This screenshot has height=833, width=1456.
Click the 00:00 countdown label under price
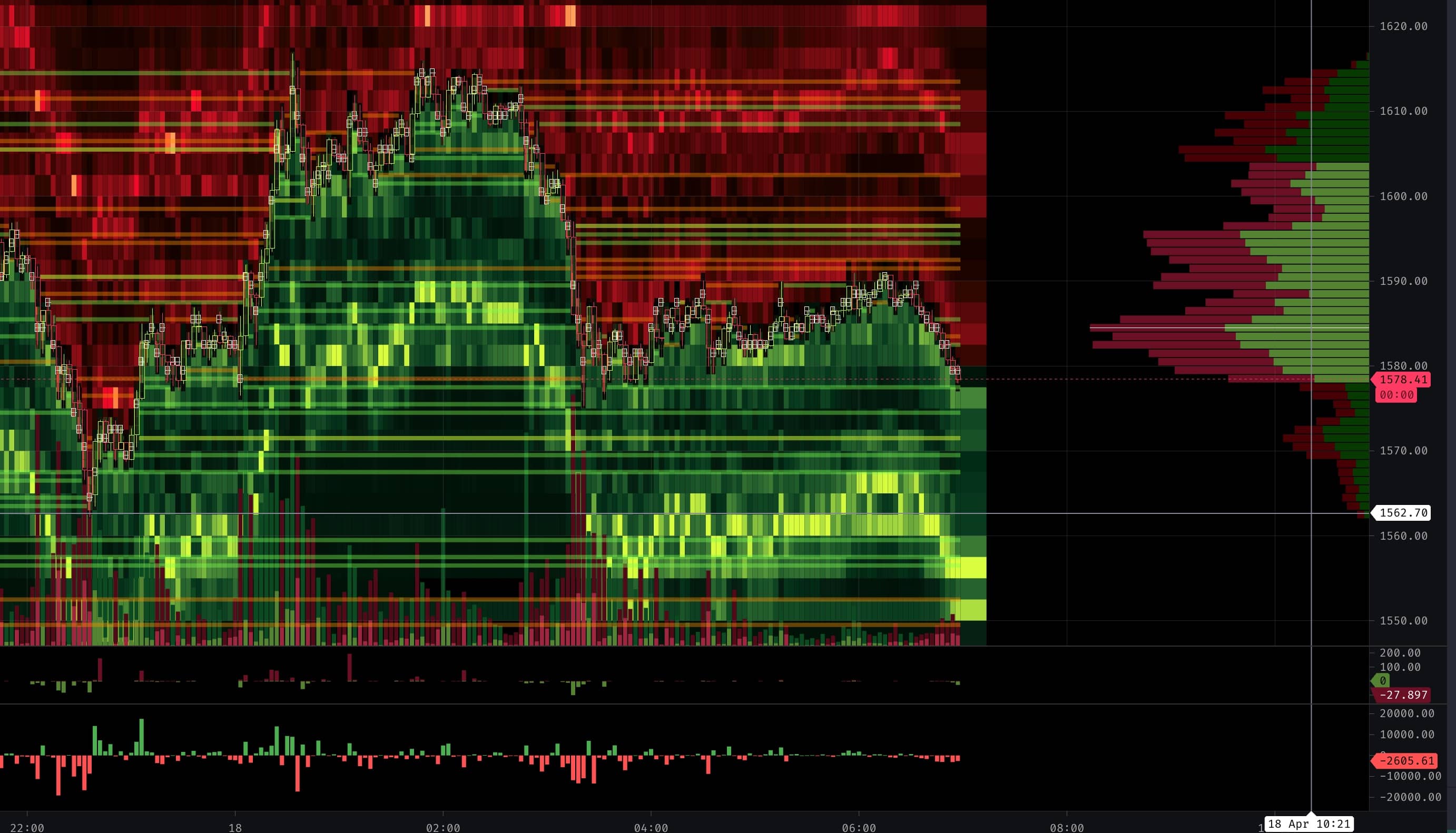coord(1396,395)
